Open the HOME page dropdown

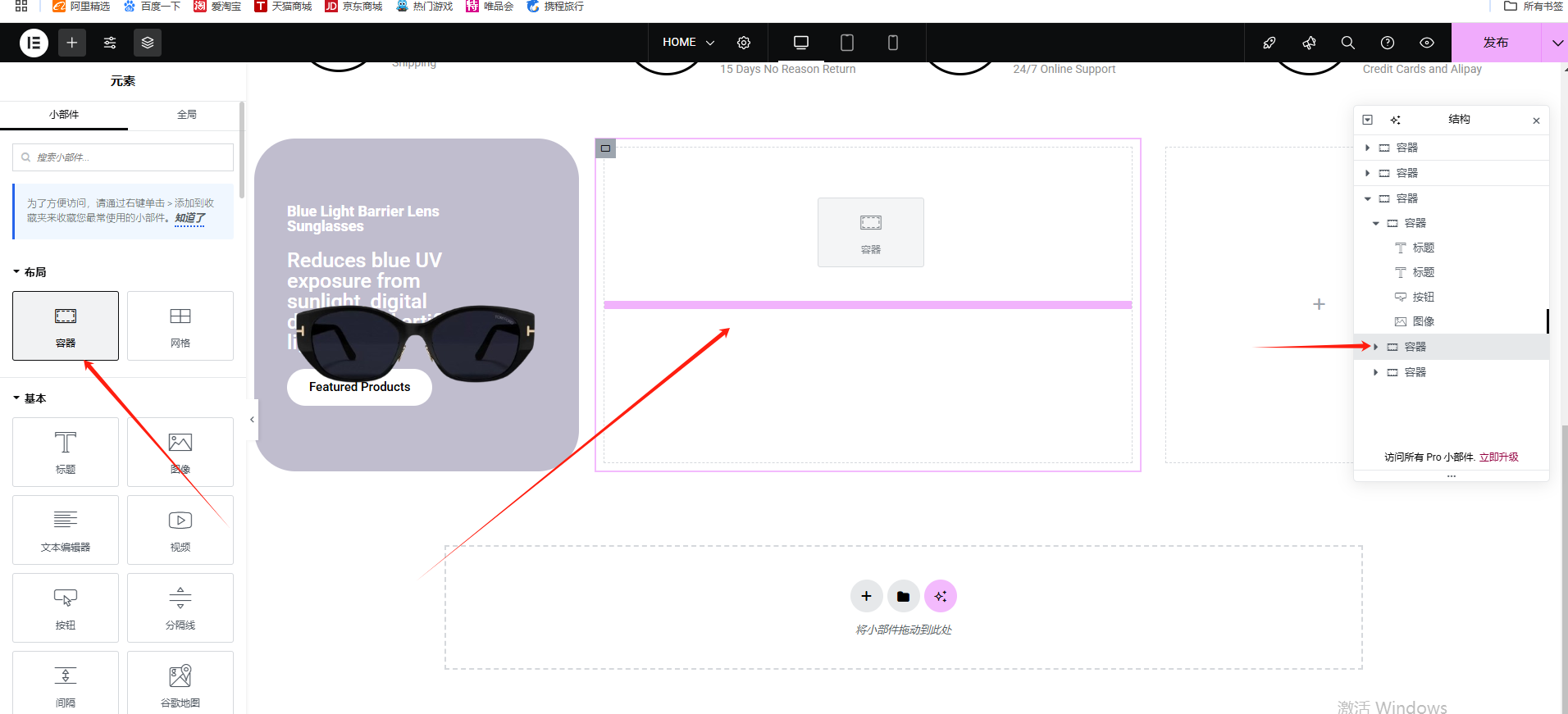688,43
